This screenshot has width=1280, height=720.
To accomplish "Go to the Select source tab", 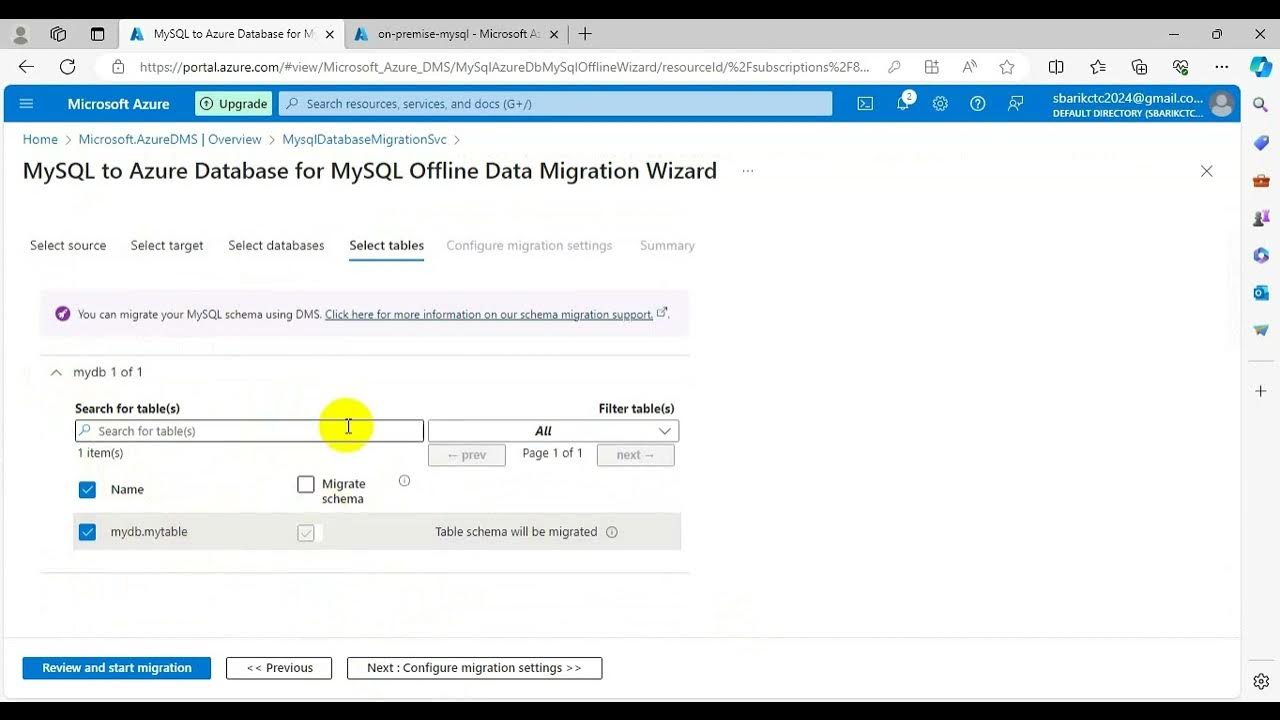I will (x=68, y=246).
